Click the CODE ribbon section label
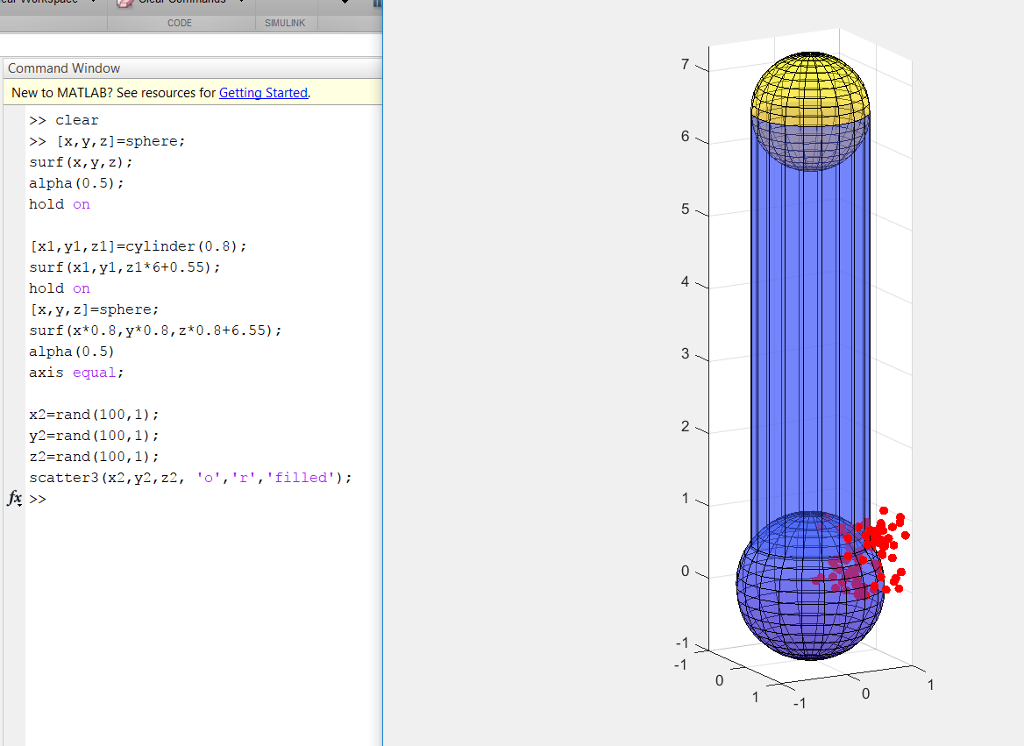The height and width of the screenshot is (746, 1024). click(181, 22)
